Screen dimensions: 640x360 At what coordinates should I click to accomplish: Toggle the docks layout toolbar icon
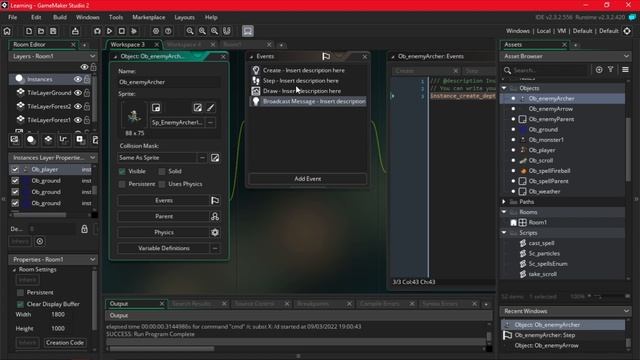tap(248, 31)
